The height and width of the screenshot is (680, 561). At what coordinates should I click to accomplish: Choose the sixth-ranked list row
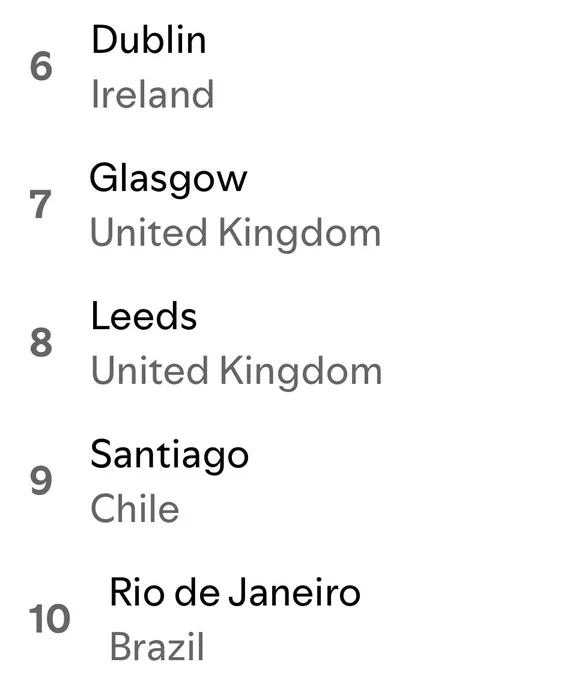pyautogui.click(x=280, y=67)
